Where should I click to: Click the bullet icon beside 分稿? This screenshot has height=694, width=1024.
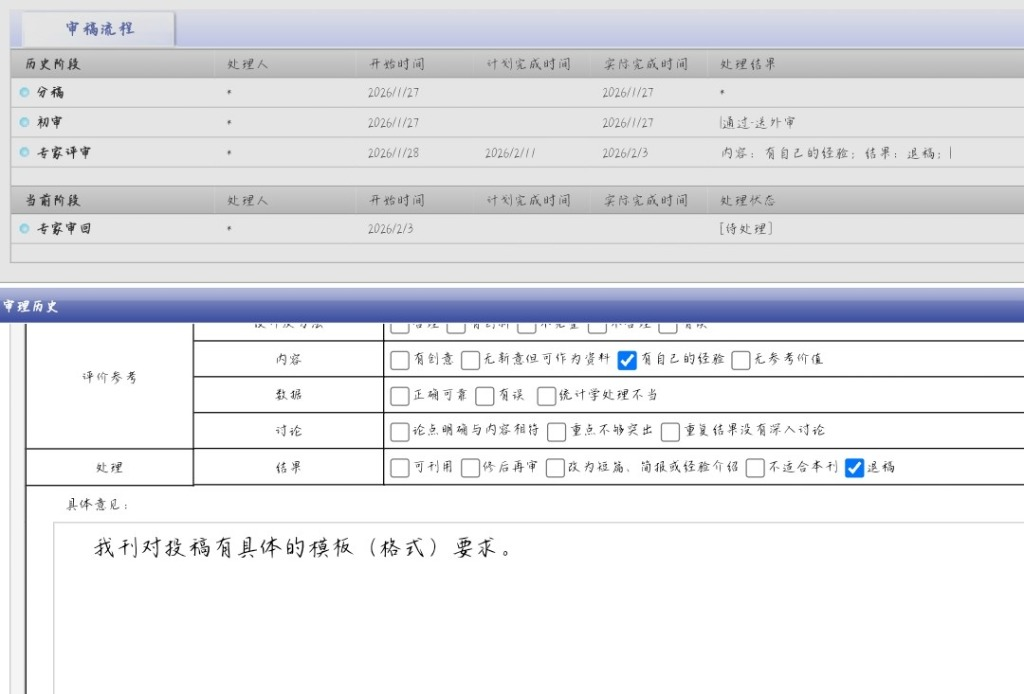coord(25,92)
